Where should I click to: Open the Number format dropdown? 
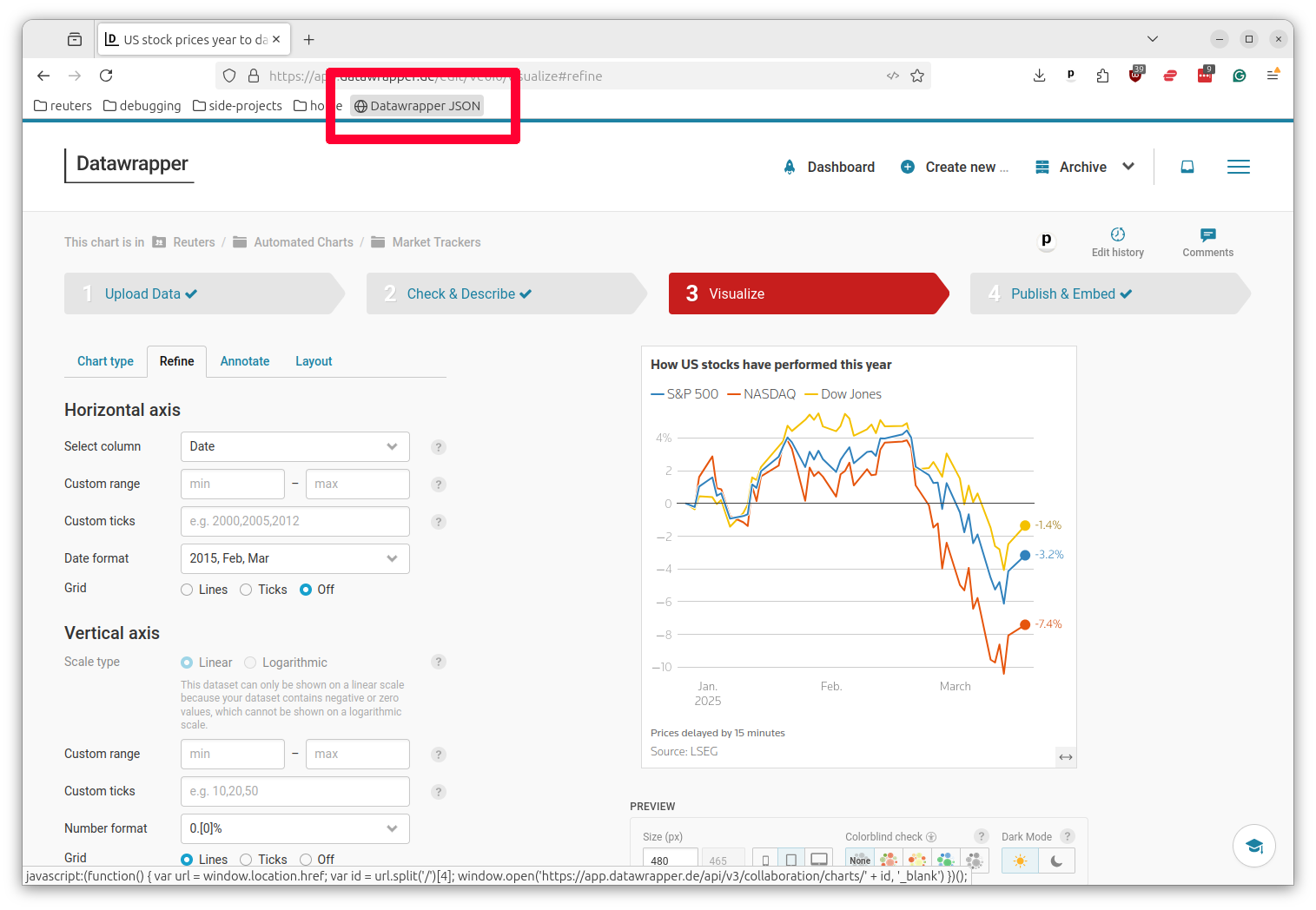[295, 828]
